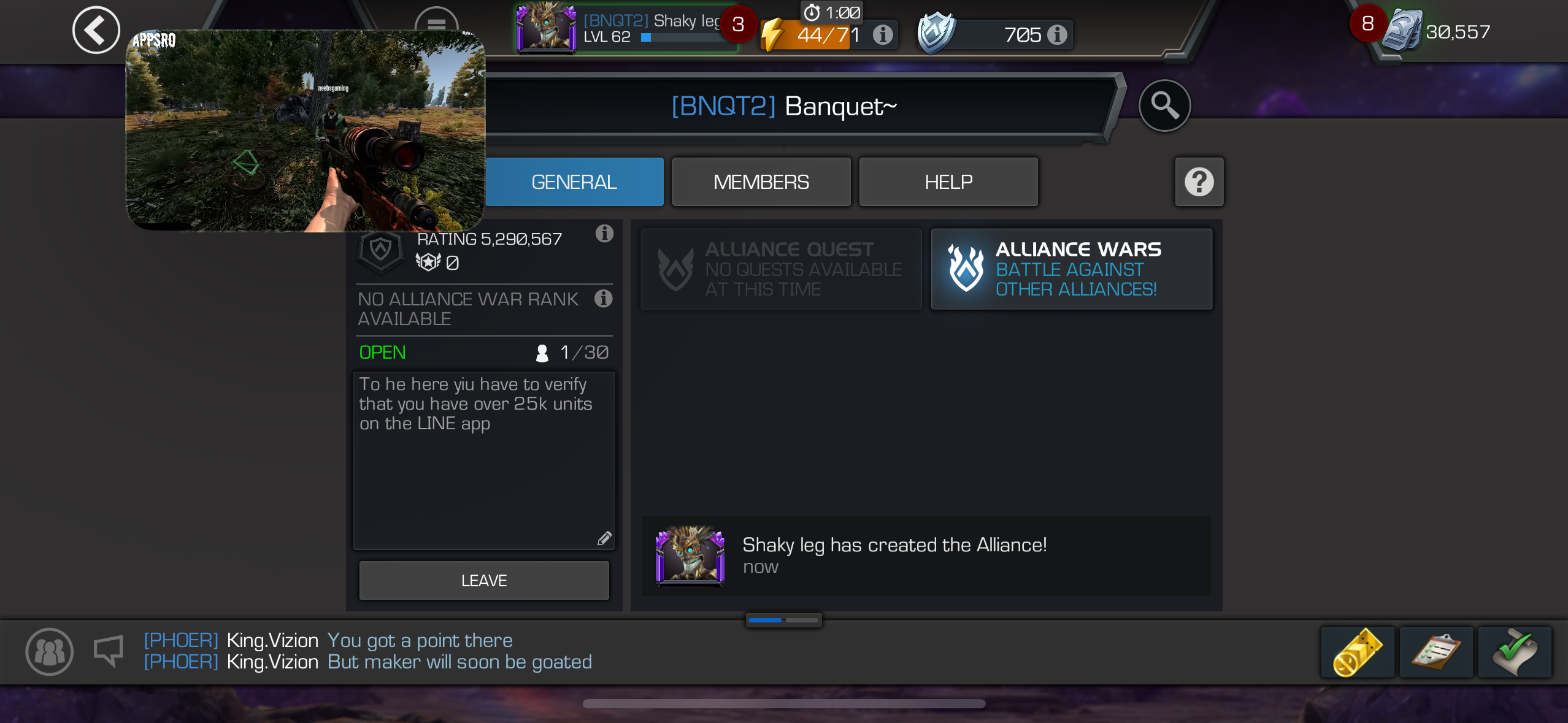Select the GENERAL tab
This screenshot has height=723, width=1568.
[x=574, y=182]
